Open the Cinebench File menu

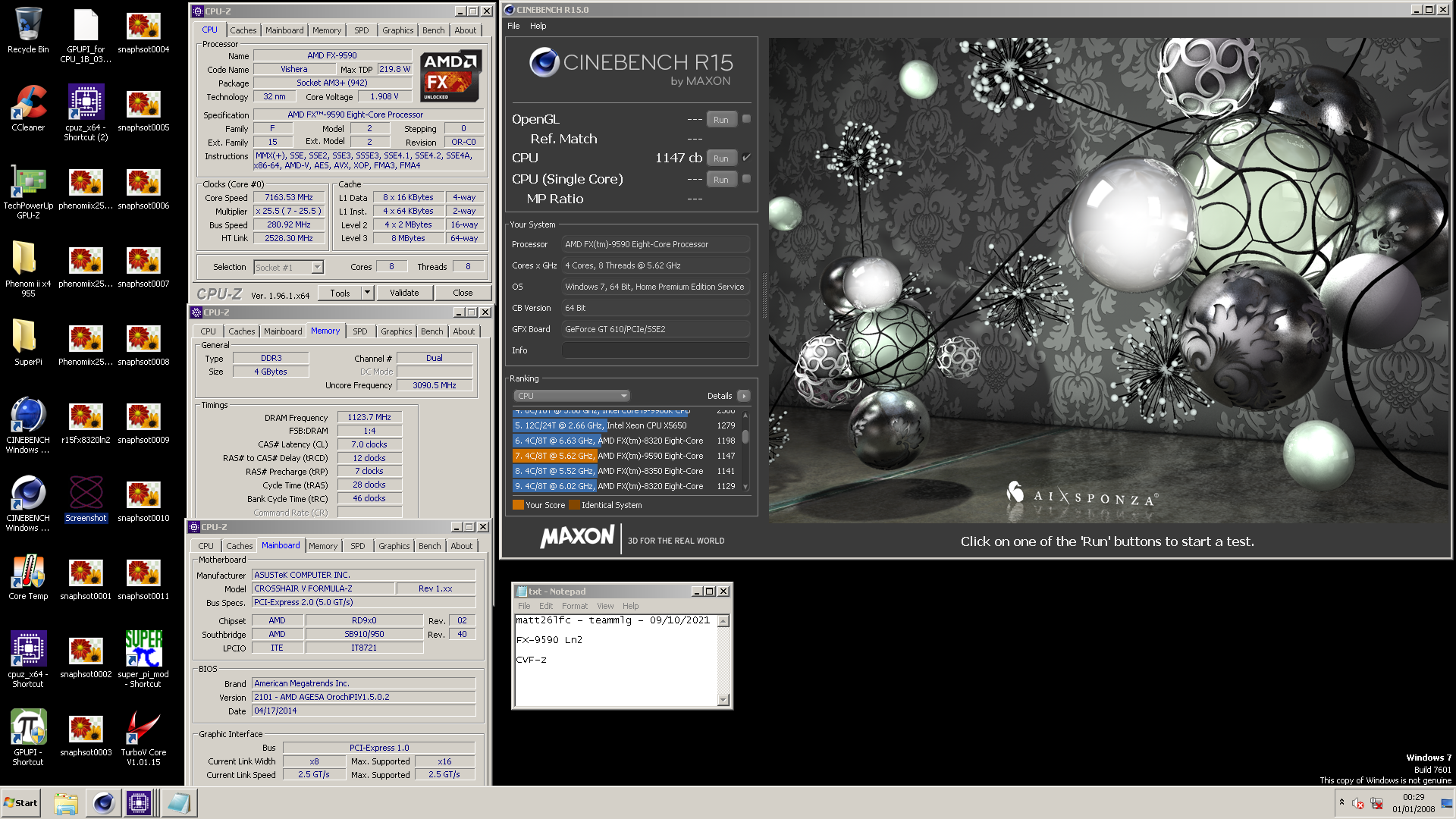513,26
